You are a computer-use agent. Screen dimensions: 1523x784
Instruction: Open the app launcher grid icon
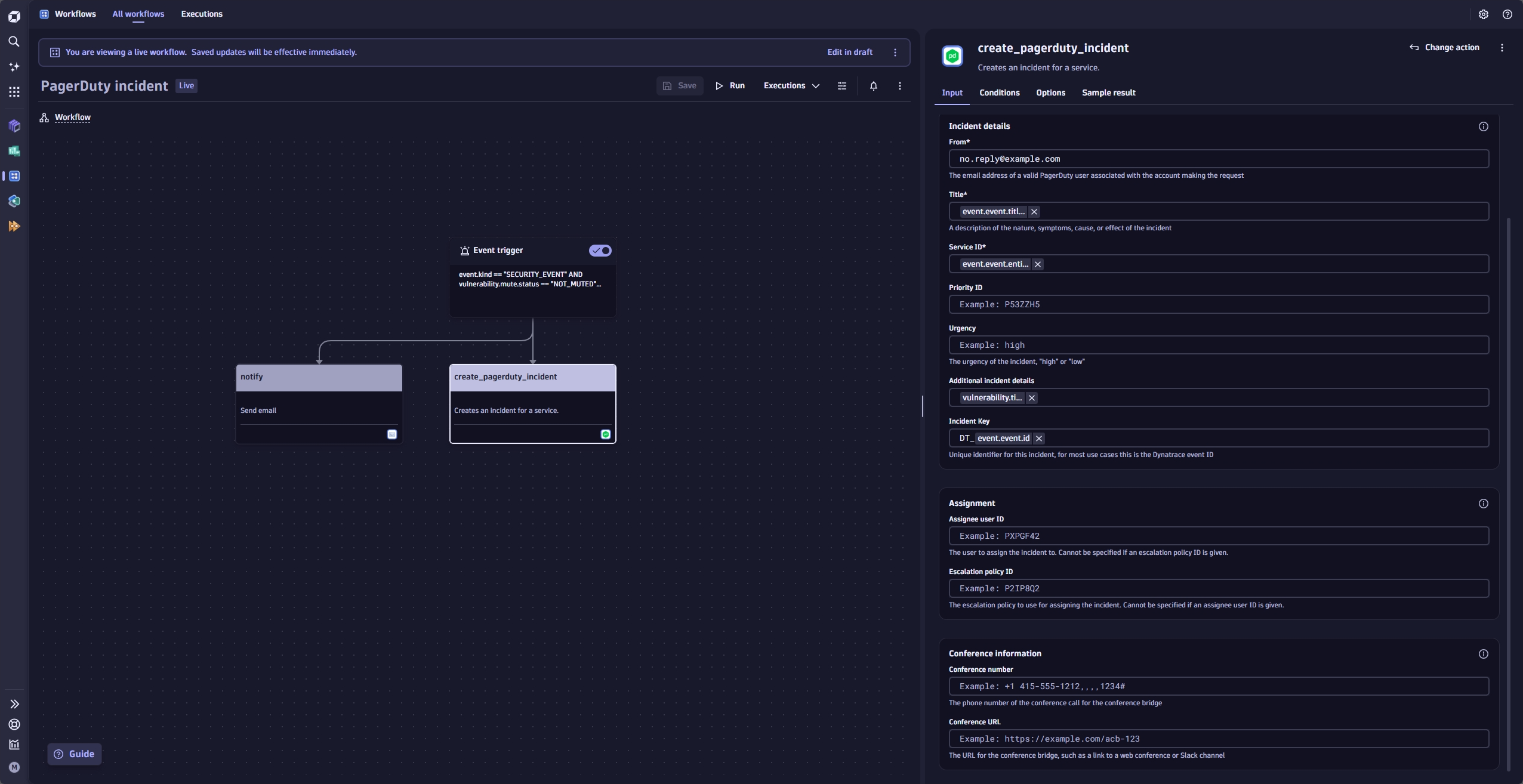[x=14, y=91]
